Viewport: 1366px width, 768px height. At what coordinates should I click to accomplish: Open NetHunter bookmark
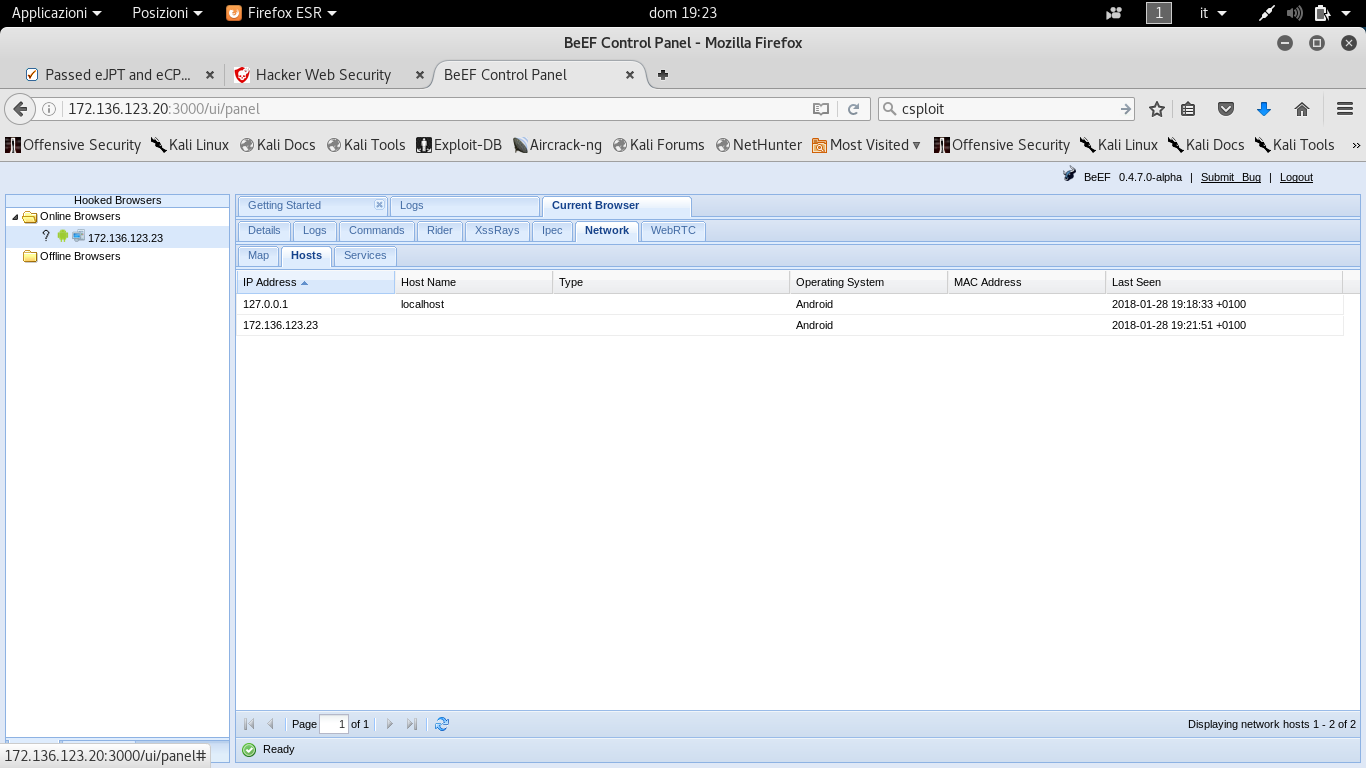coord(759,145)
